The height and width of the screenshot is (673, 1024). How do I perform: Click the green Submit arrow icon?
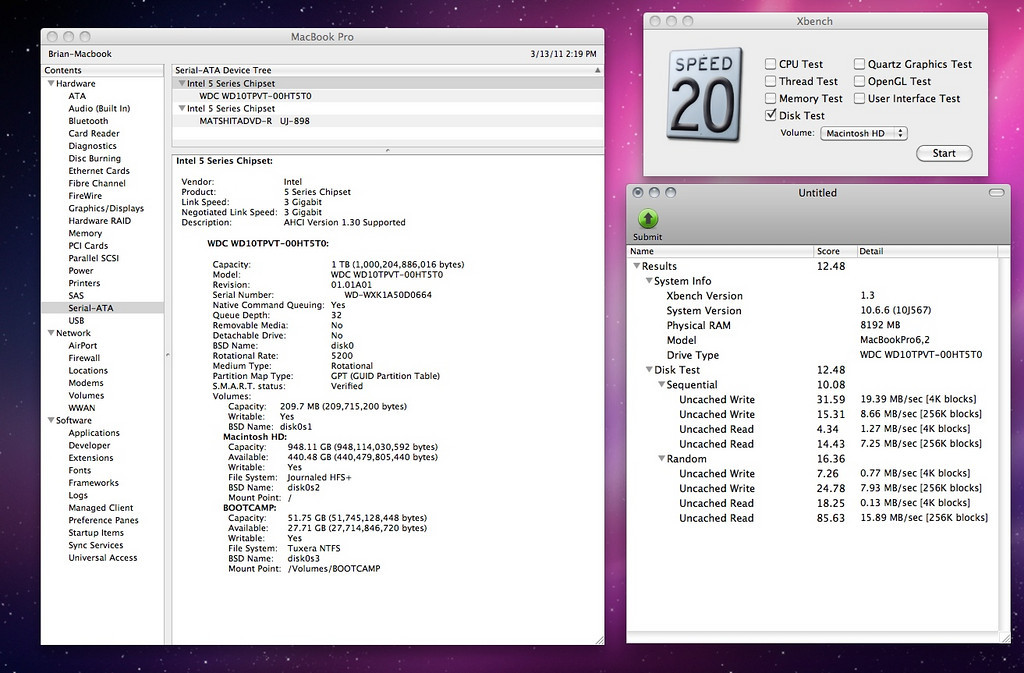[x=647, y=219]
